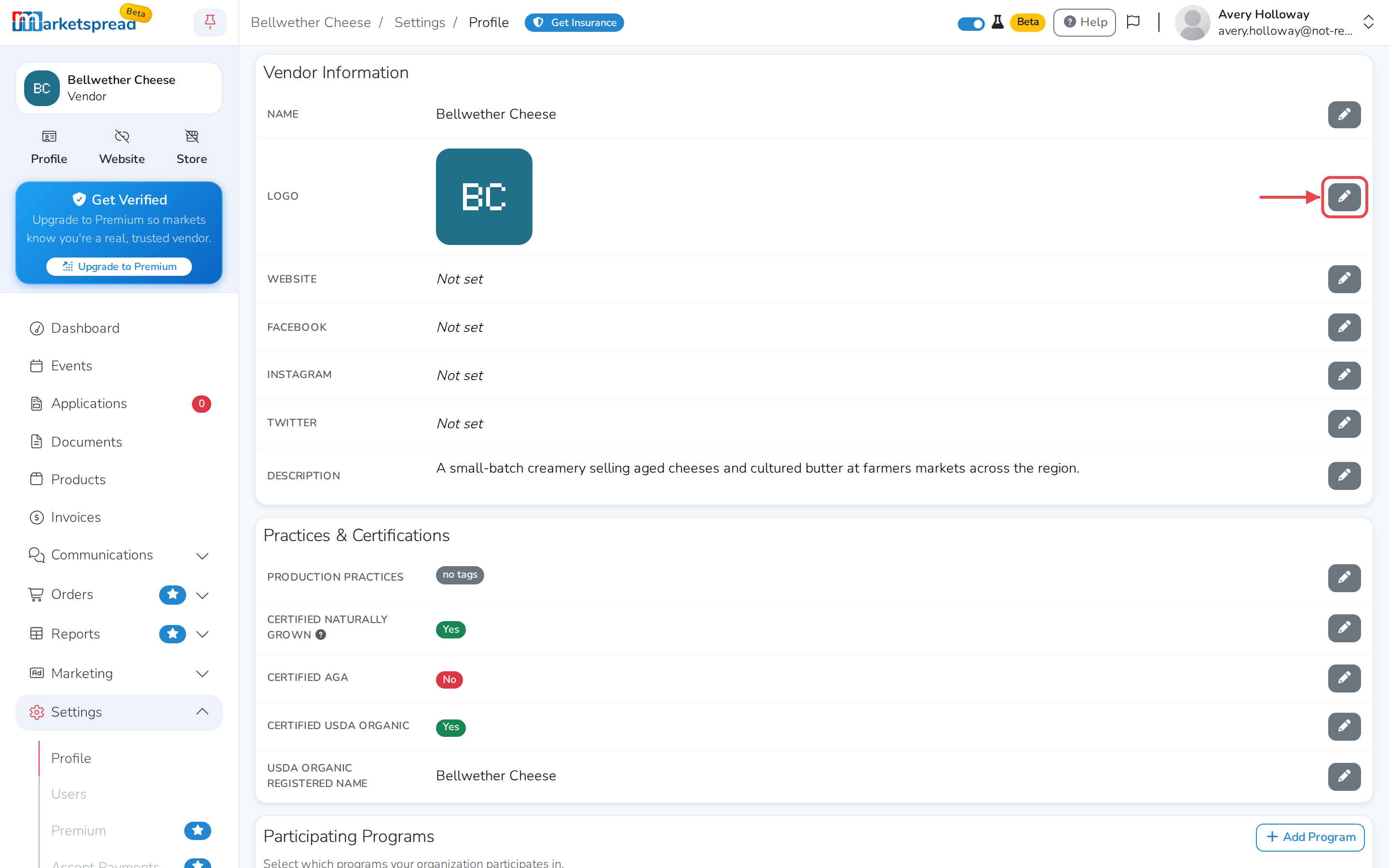
Task: Open the Help button
Action: pos(1084,22)
